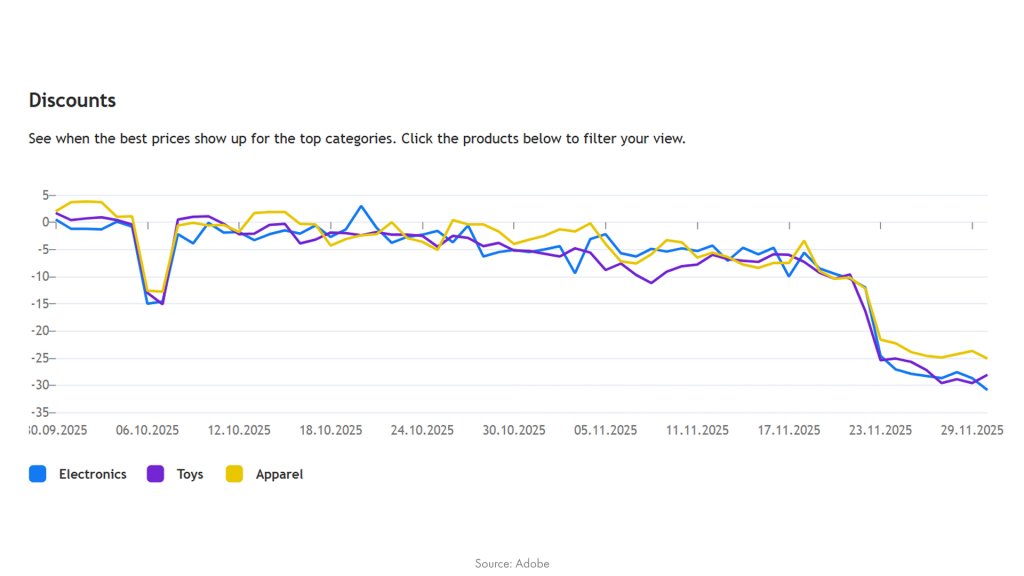Click the 11.11.2025 date label
This screenshot has width=1024, height=576.
pos(697,430)
